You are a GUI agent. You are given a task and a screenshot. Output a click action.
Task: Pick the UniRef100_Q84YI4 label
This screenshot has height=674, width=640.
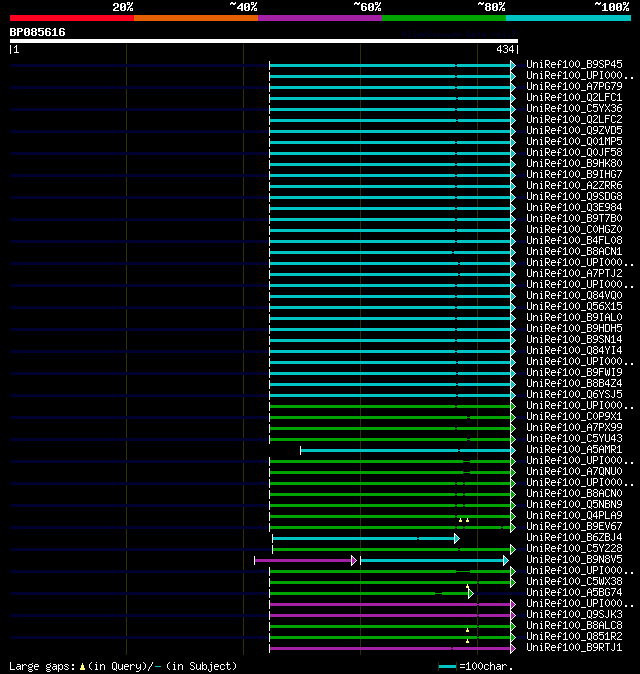[574, 351]
